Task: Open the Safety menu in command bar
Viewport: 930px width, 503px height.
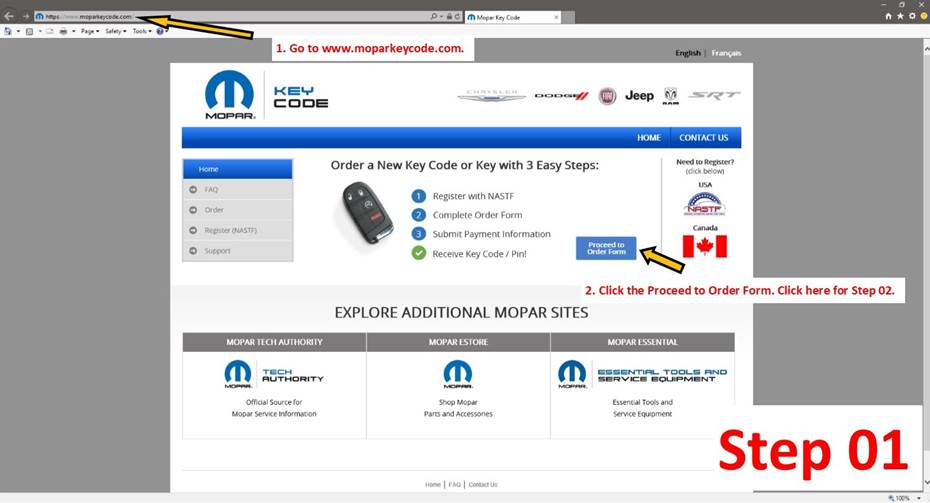Action: 116,31
